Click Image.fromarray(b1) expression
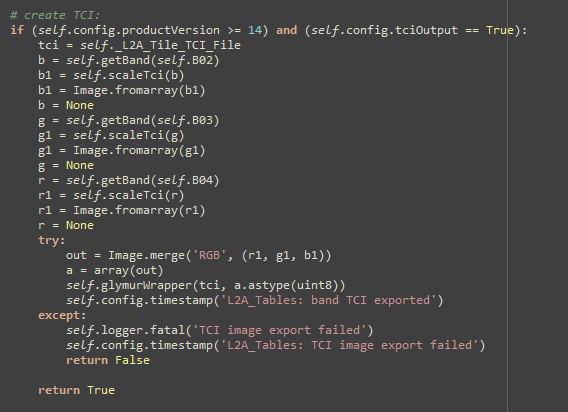The image size is (568, 412). tap(139, 90)
